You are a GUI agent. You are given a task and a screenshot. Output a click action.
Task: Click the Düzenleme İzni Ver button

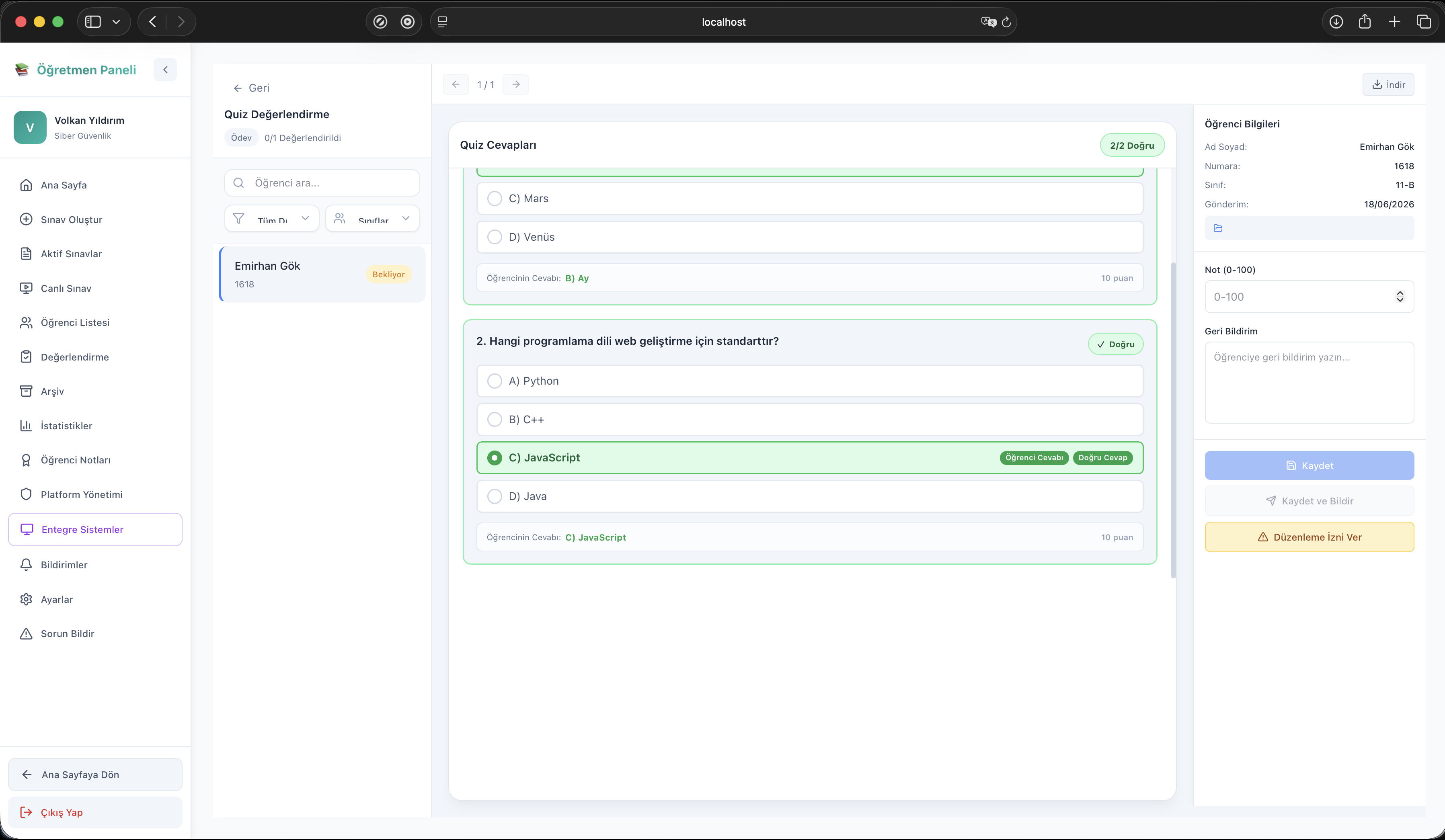click(1309, 537)
